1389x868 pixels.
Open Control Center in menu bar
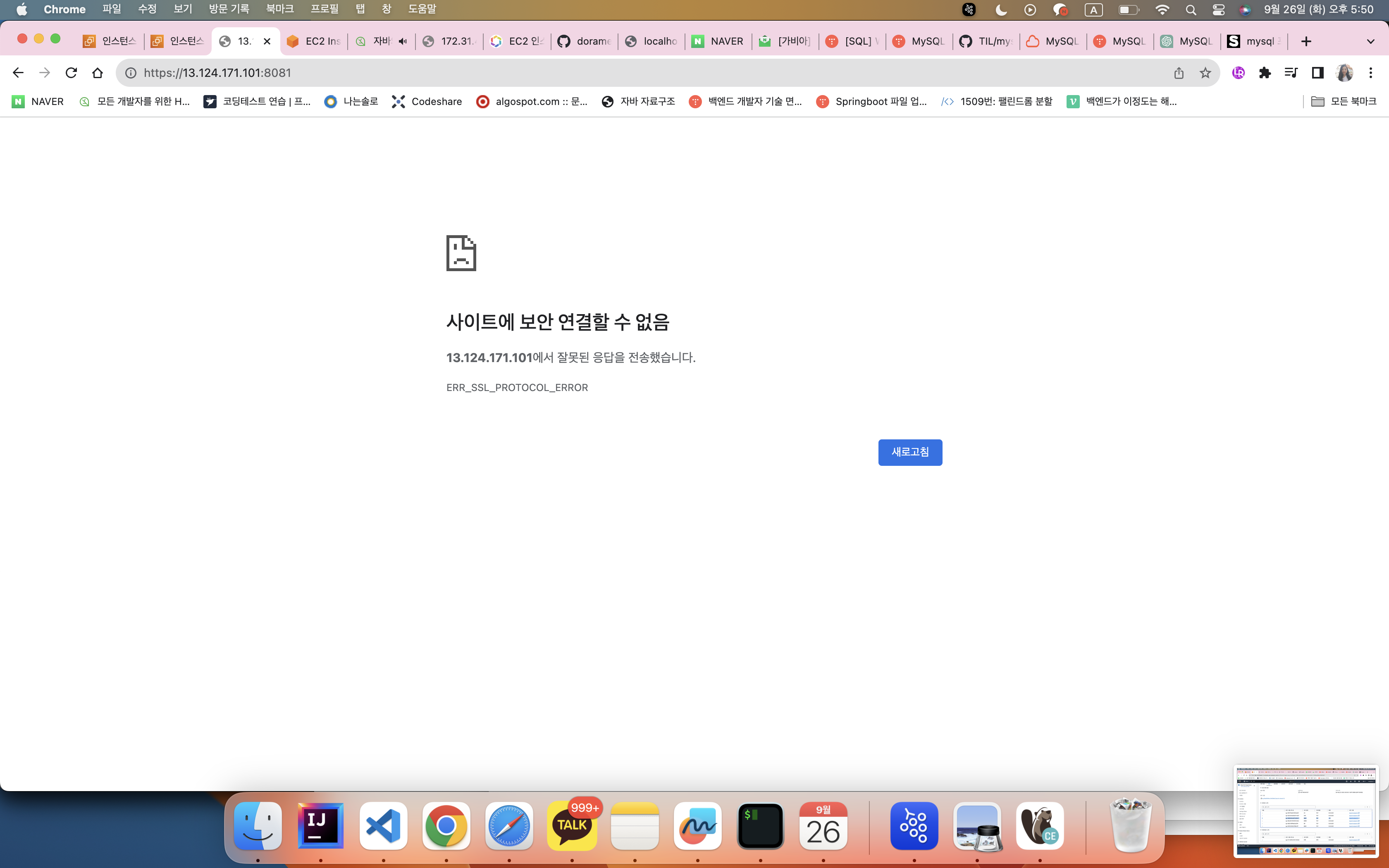(x=1218, y=10)
